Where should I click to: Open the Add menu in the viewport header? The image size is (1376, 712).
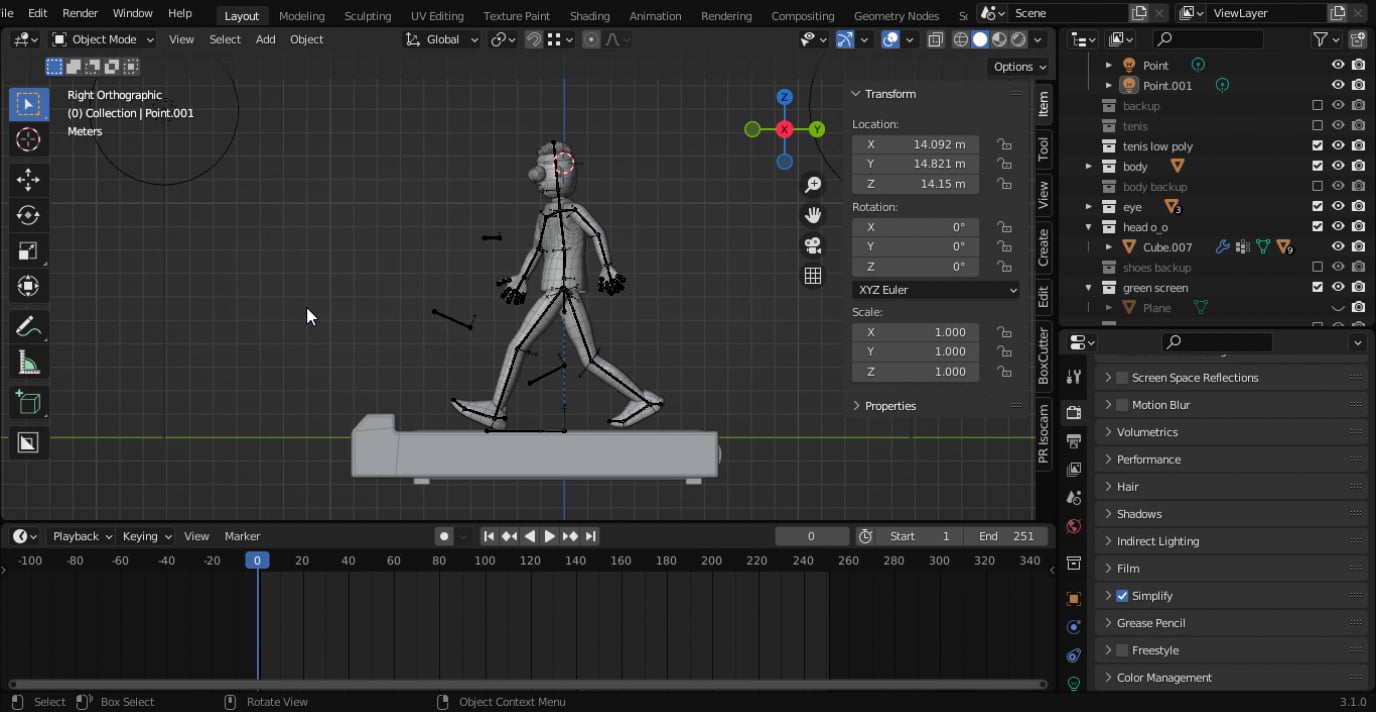click(265, 39)
